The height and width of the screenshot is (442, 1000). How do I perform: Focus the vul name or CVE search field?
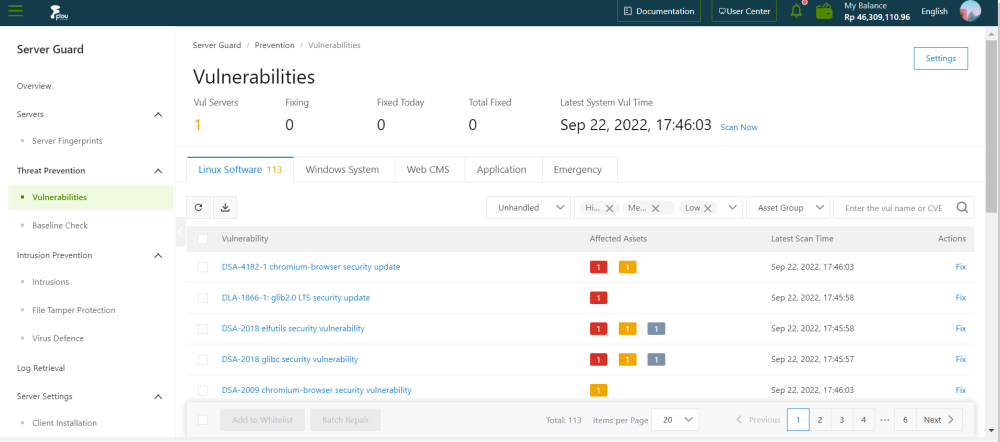pos(895,207)
